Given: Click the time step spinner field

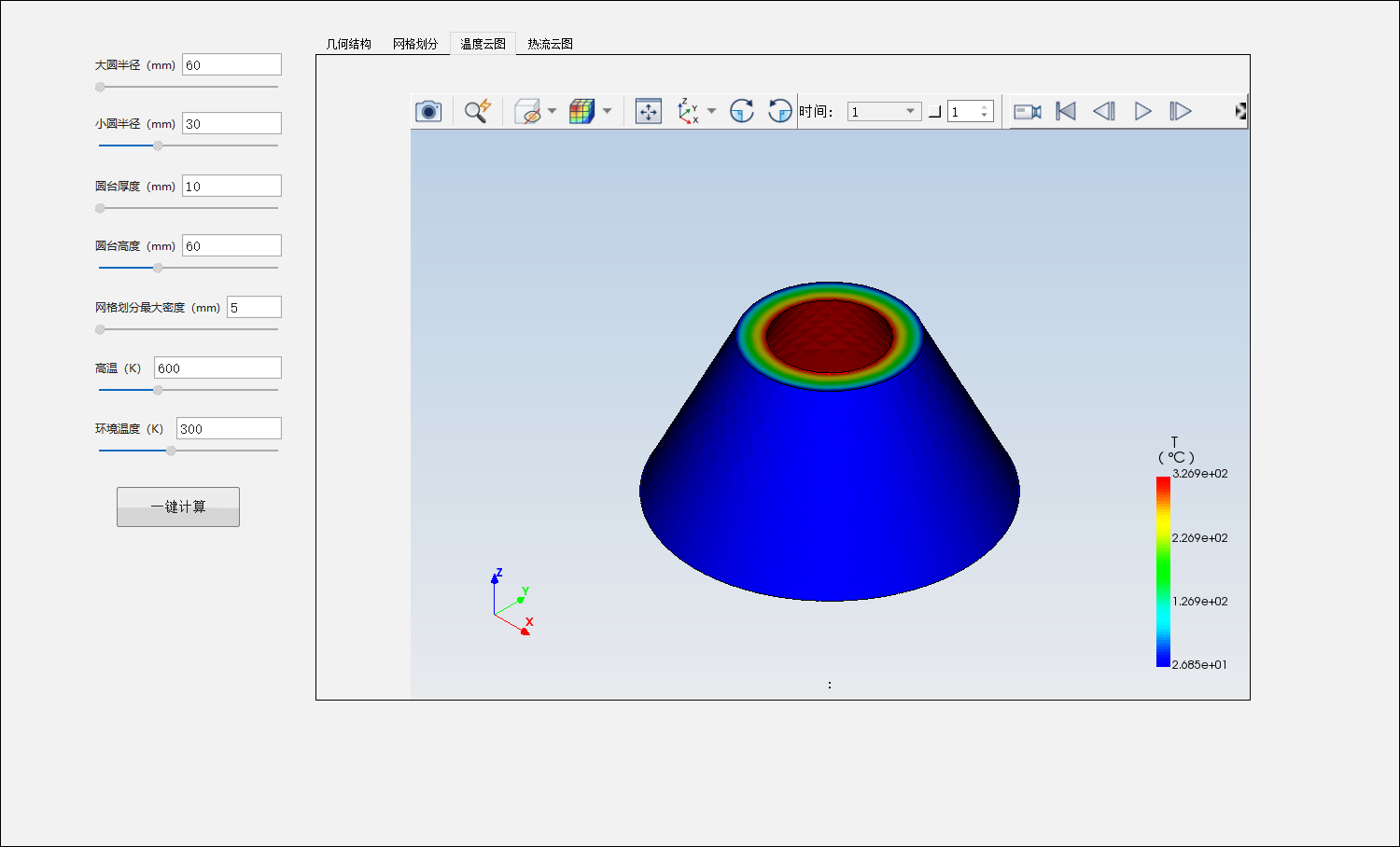Looking at the screenshot, I should tap(971, 112).
